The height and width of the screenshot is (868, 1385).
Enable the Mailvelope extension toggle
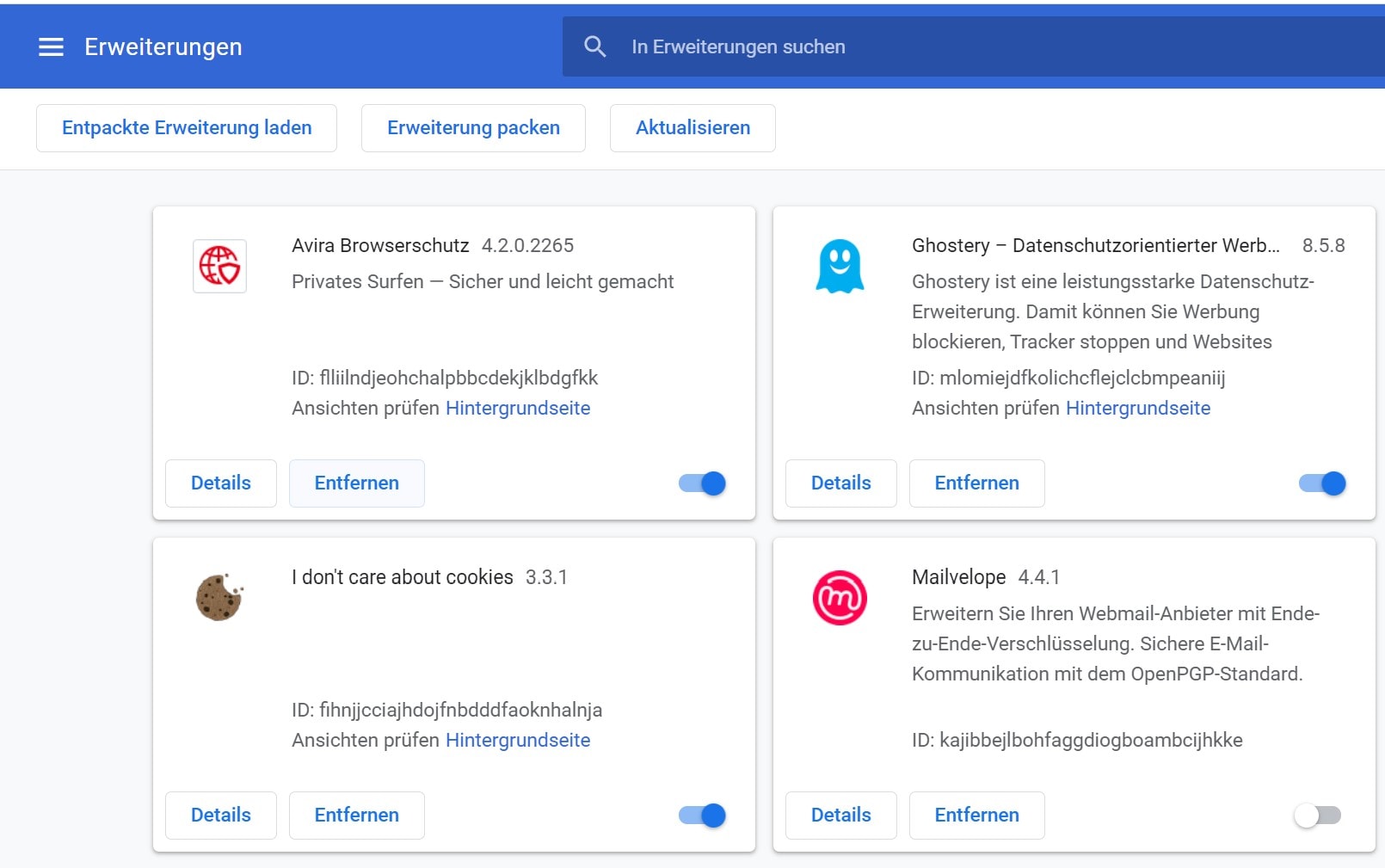click(x=1318, y=816)
